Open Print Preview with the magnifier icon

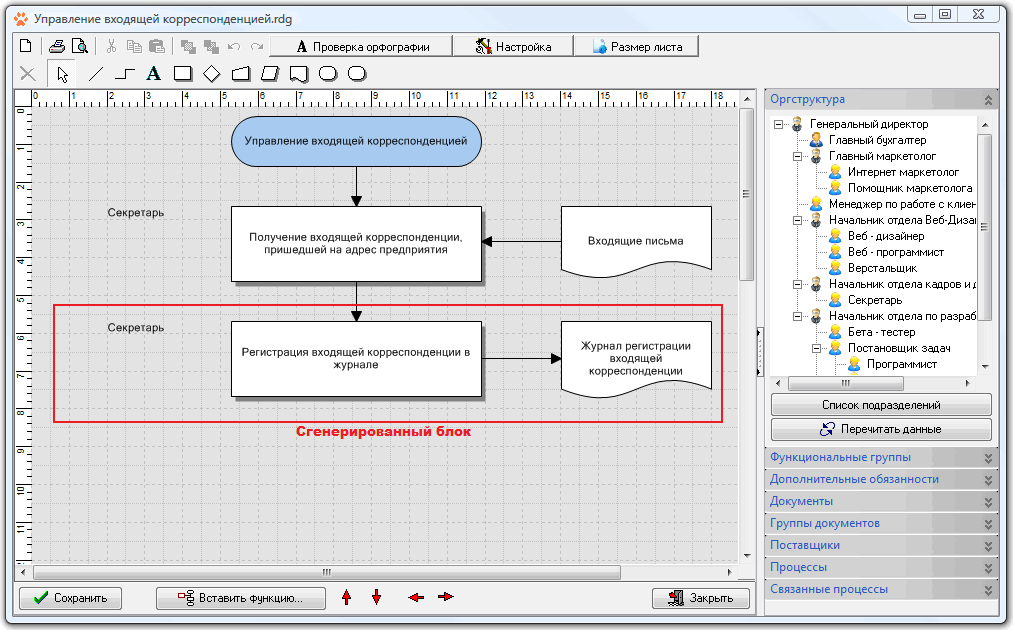coord(79,46)
